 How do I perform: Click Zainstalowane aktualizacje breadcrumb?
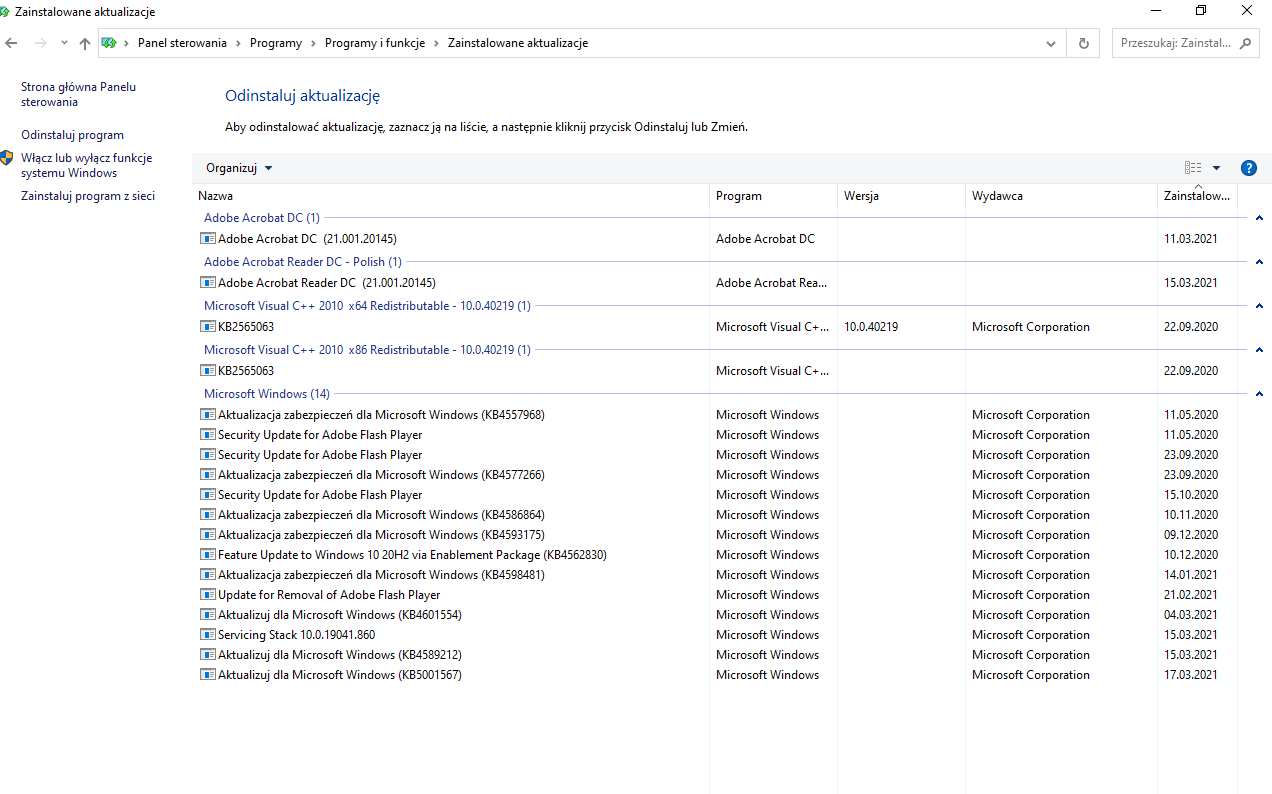(x=518, y=43)
